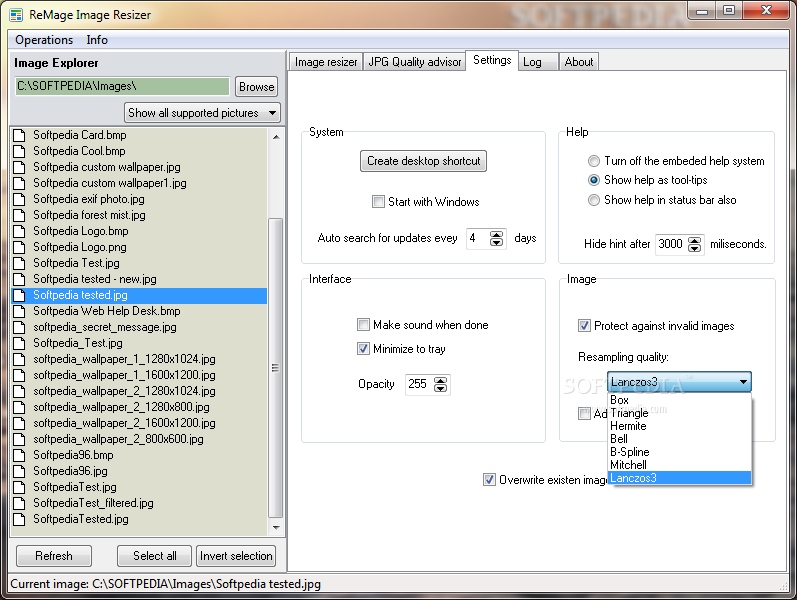Adjust the Opacity spinner arrows

pos(441,384)
